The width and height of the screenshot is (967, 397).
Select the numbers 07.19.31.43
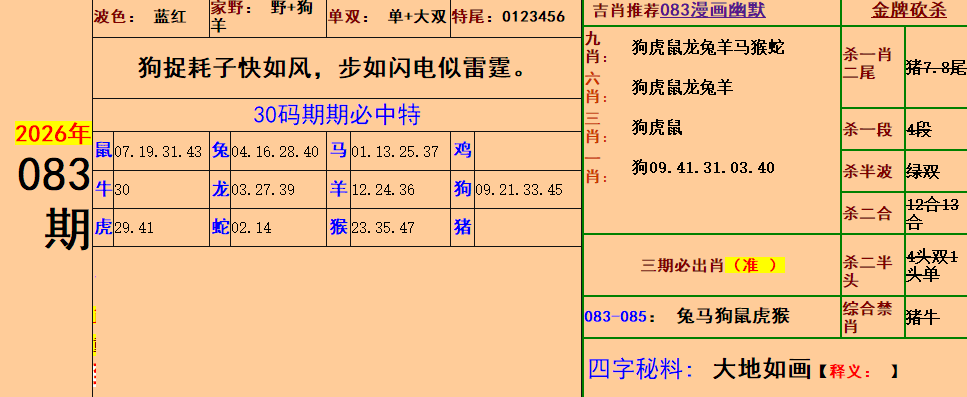[158, 152]
